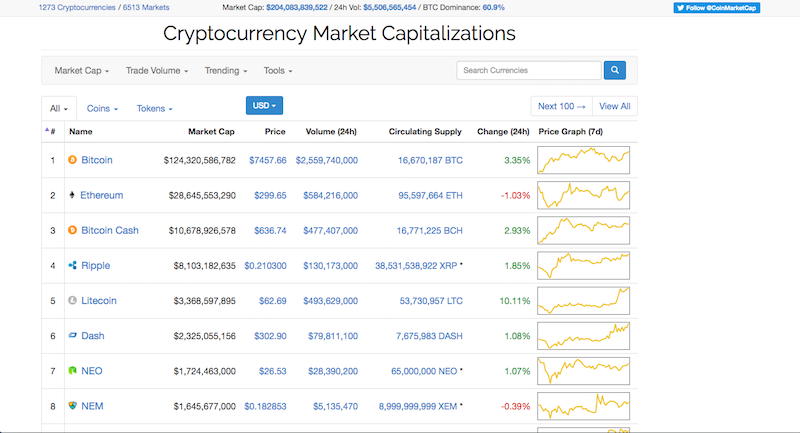Open the Tools dropdown menu

[278, 71]
